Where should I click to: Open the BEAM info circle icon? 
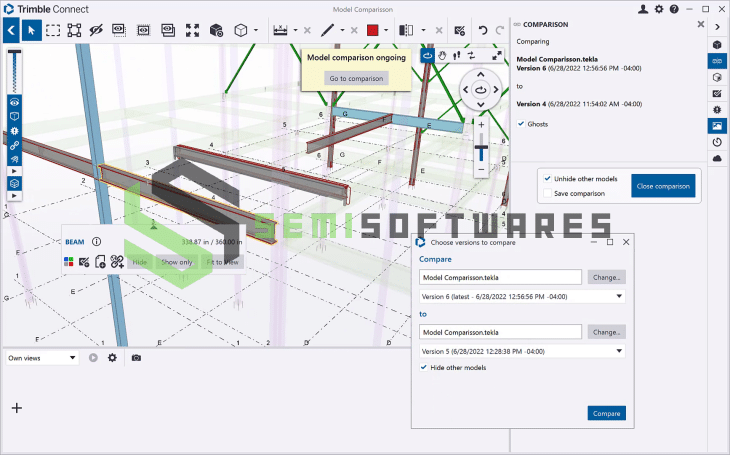[x=96, y=241]
